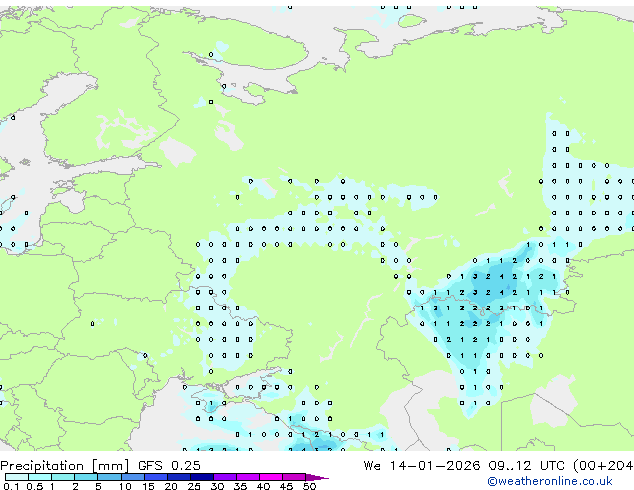This screenshot has height=490, width=634.
Task: Select the 'GFS 0.25' model label
Action: pos(169,466)
